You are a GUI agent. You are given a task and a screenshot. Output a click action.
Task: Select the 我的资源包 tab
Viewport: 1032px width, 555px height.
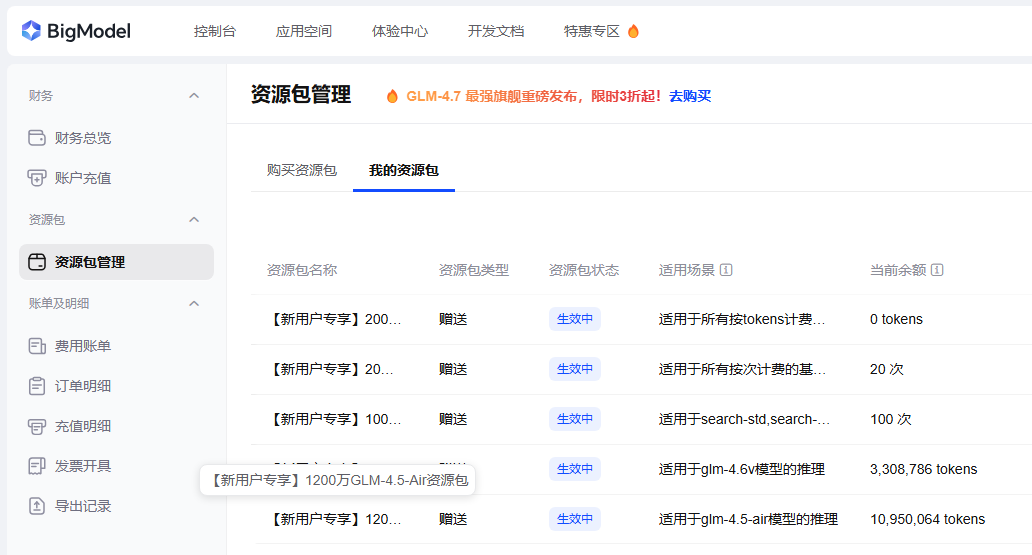pyautogui.click(x=403, y=171)
